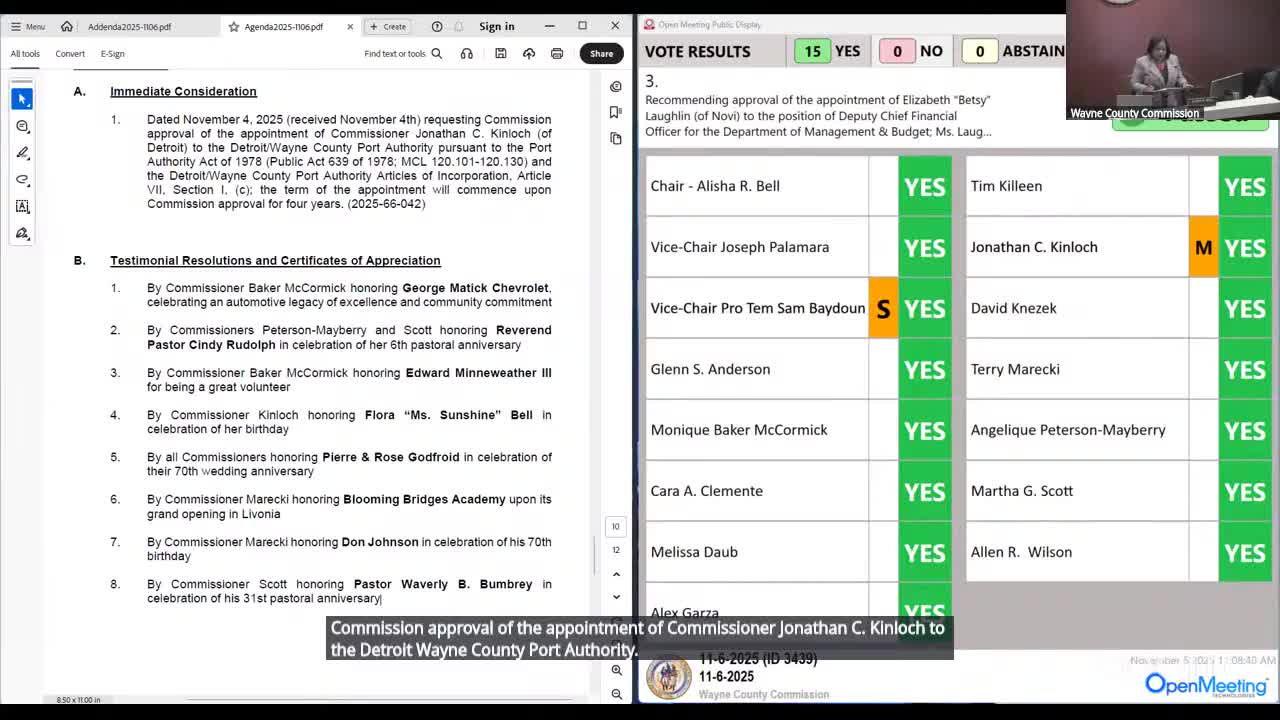The width and height of the screenshot is (1280, 720).
Task: Open the E-Sign menu
Action: [112, 53]
